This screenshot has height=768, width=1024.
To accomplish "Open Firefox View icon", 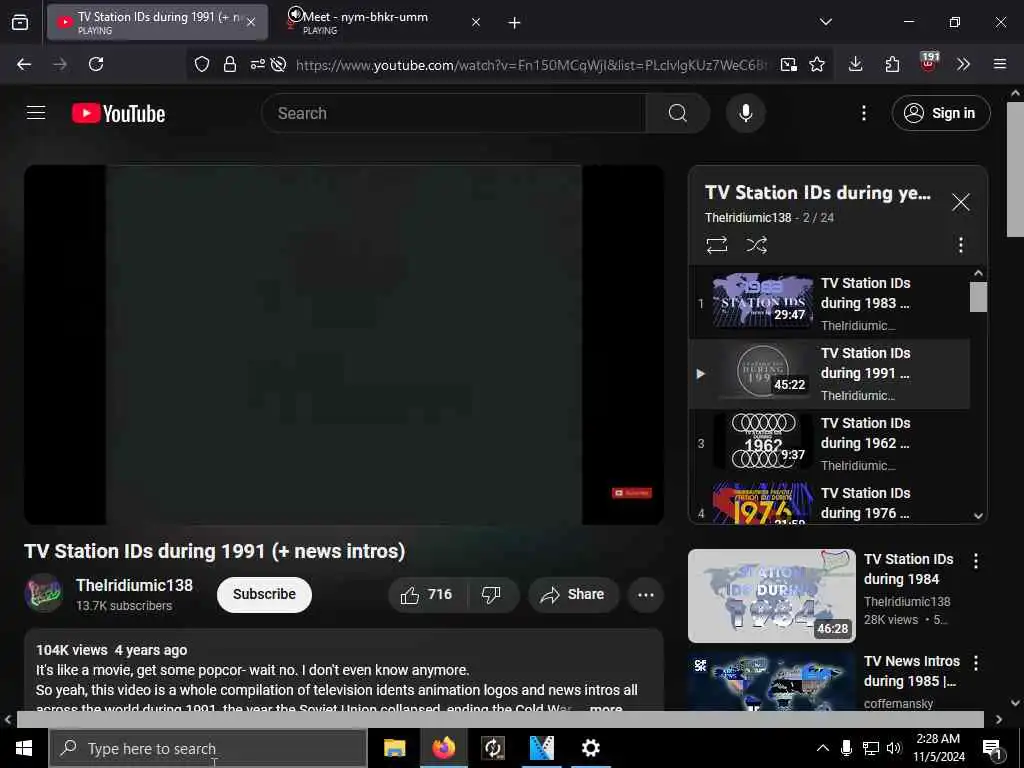I will click(20, 23).
